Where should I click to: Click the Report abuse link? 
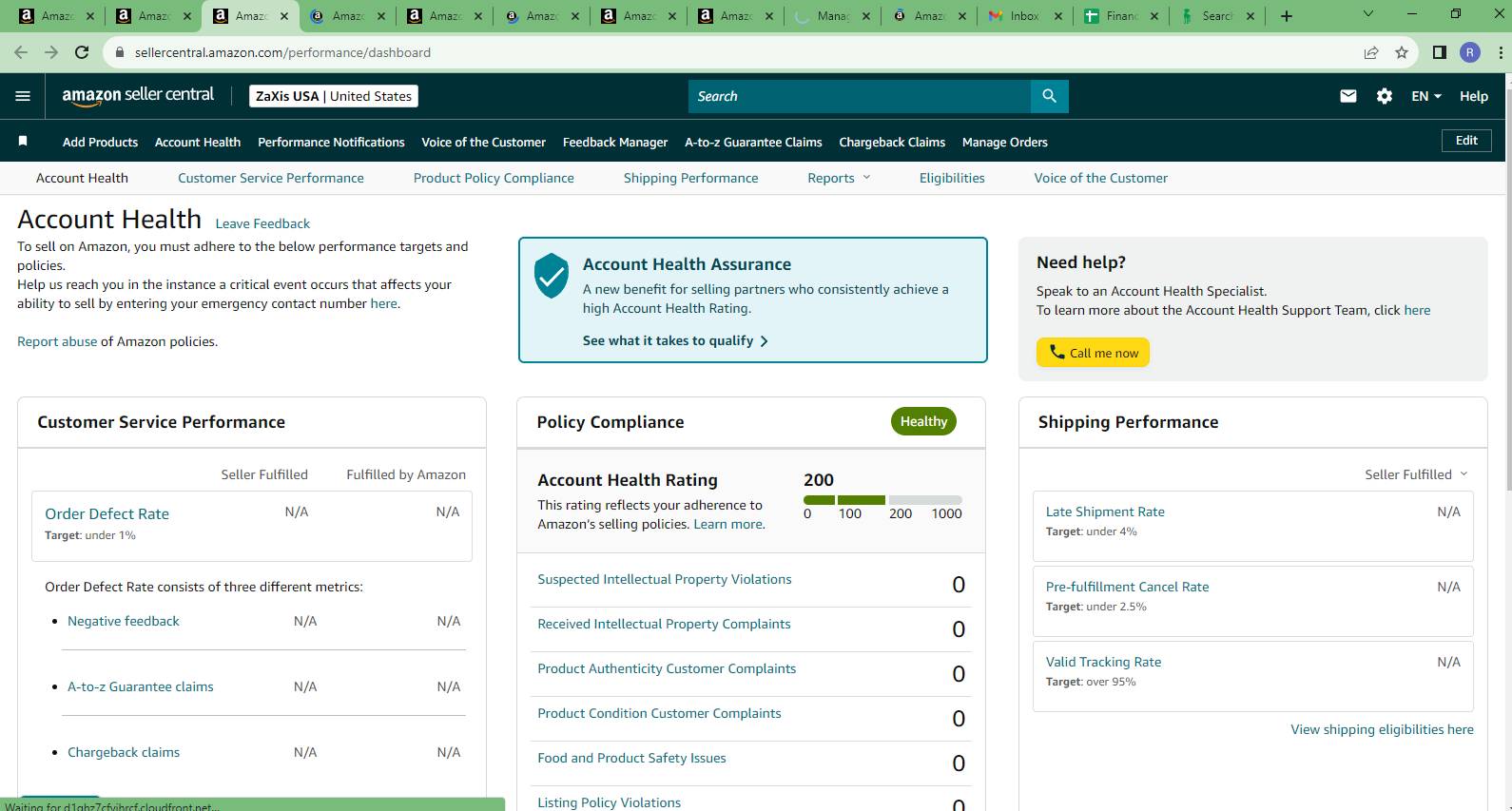click(x=57, y=341)
